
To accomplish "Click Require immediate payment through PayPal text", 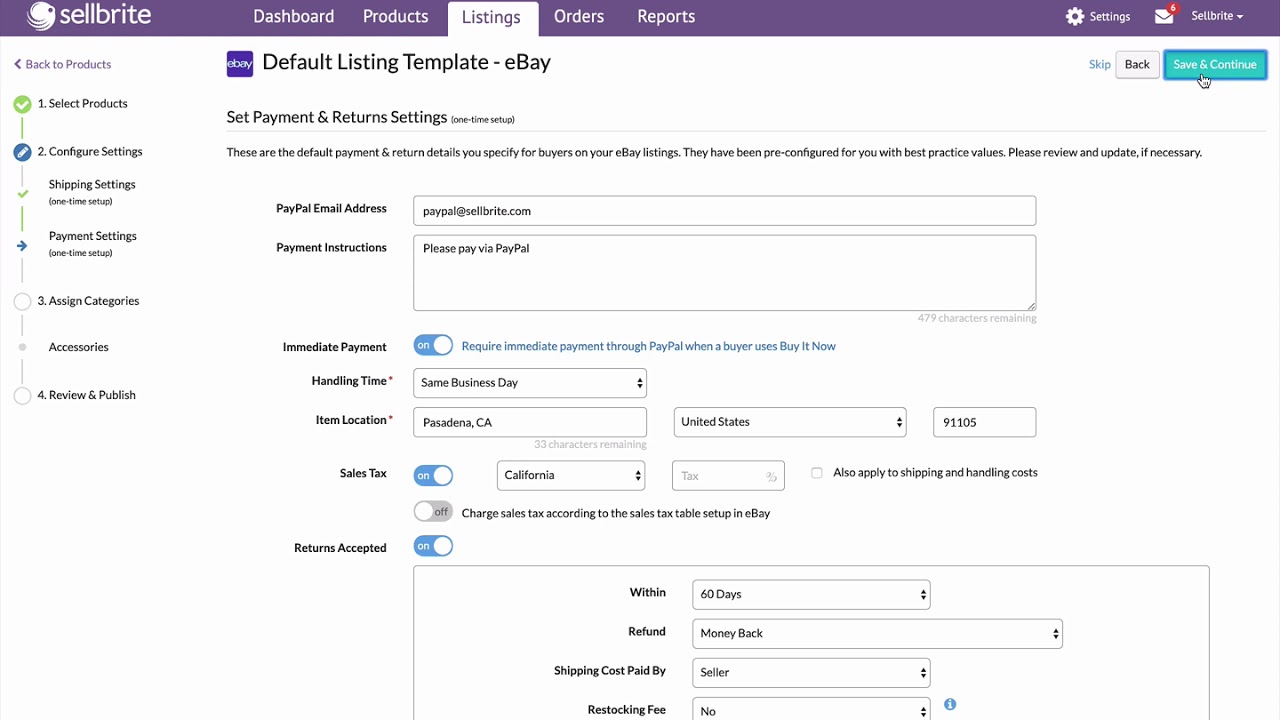I will (x=648, y=346).
